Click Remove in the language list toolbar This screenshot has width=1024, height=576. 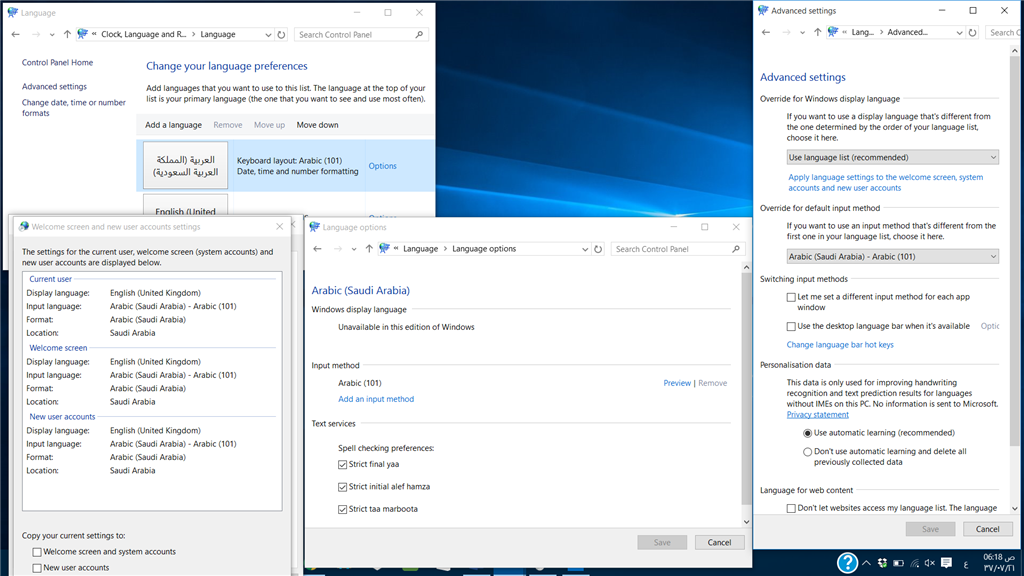pyautogui.click(x=227, y=125)
